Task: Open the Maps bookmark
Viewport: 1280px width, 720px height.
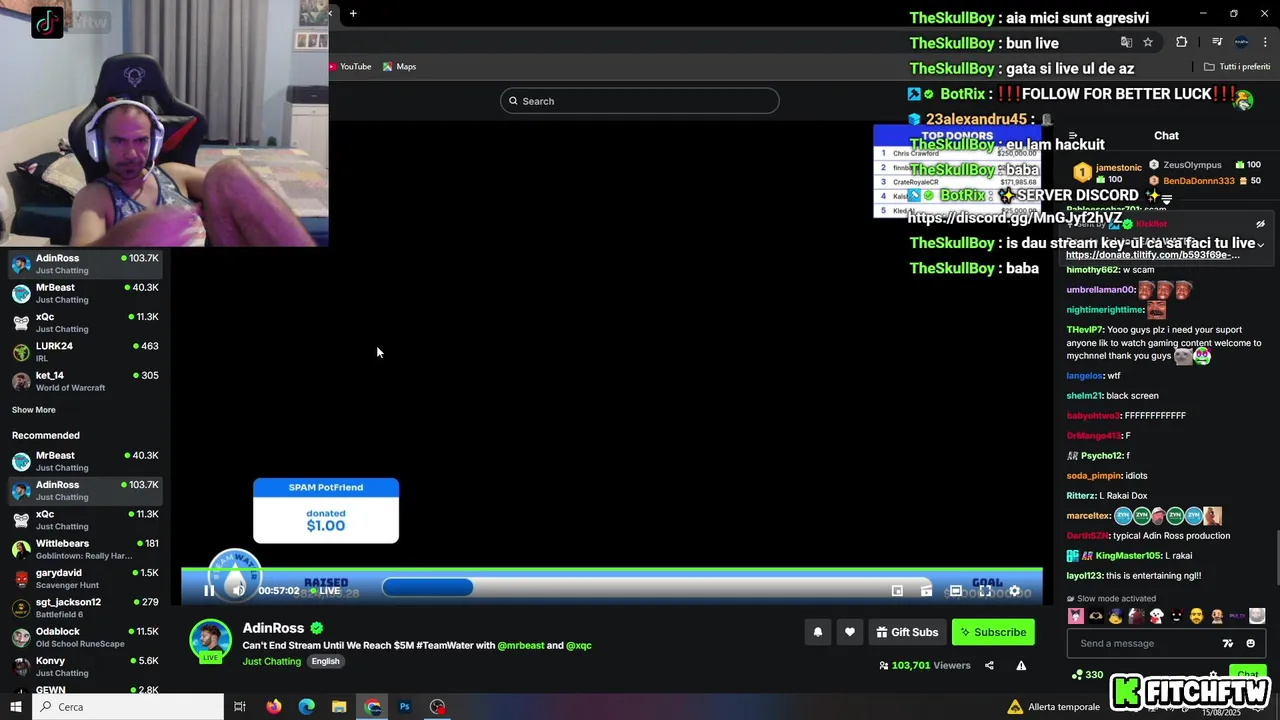Action: [x=399, y=67]
